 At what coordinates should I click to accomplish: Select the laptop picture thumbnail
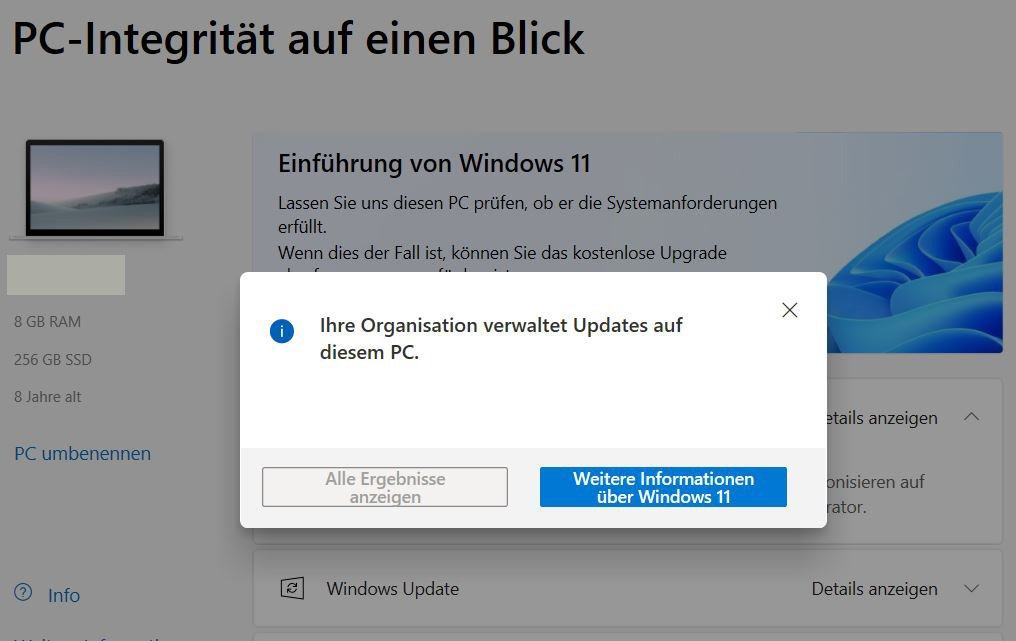[x=95, y=189]
